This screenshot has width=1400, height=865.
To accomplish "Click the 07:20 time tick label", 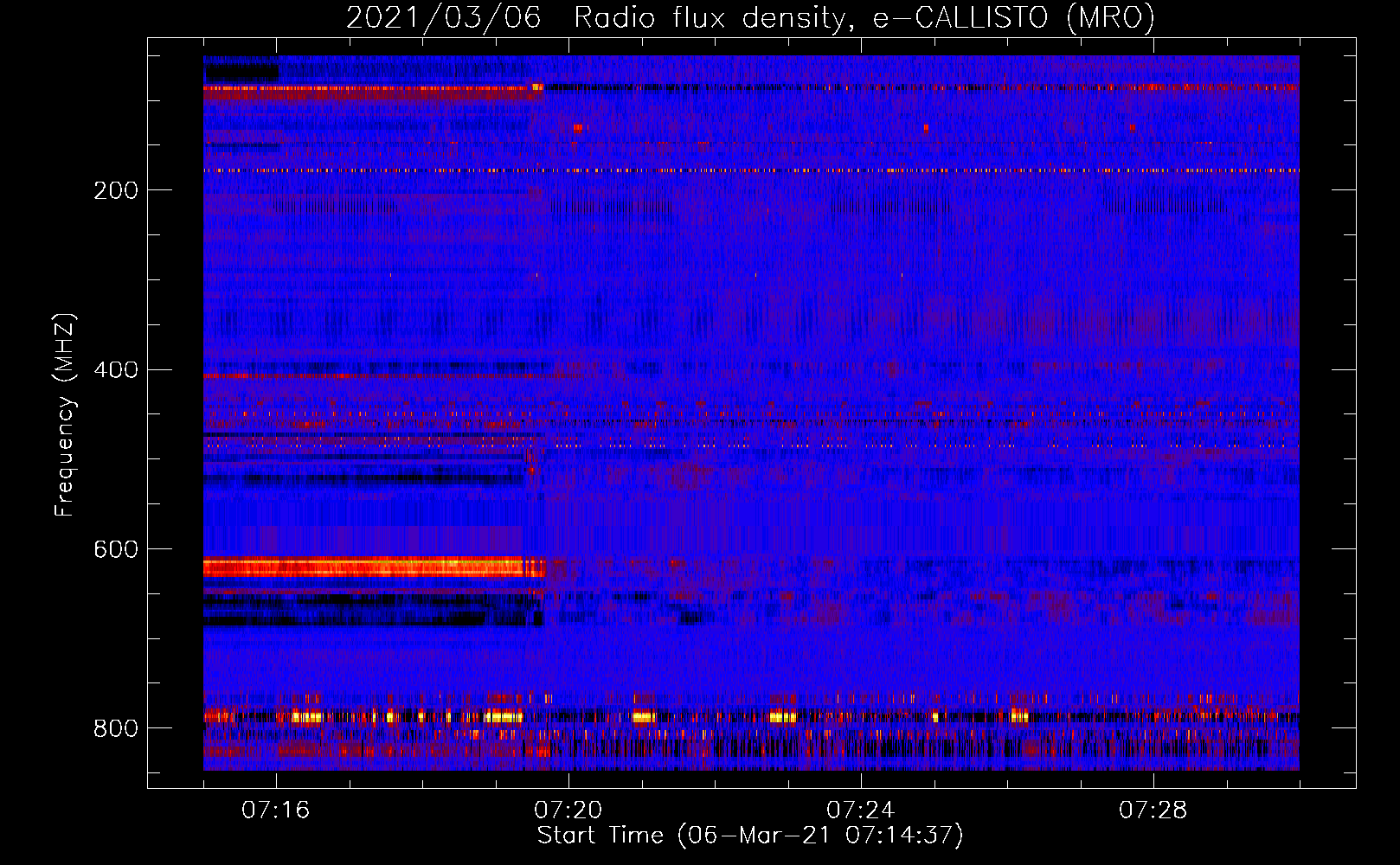I will 568,811.
